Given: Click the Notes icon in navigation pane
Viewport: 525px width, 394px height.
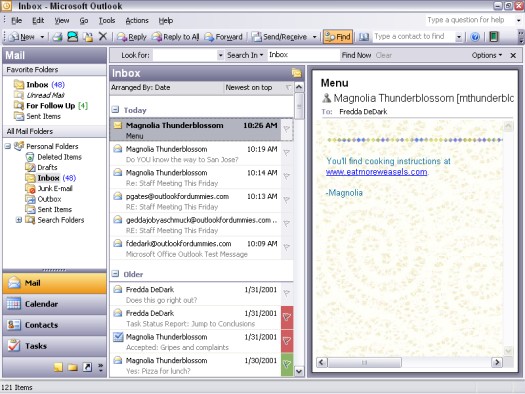Looking at the screenshot, I should (58, 368).
